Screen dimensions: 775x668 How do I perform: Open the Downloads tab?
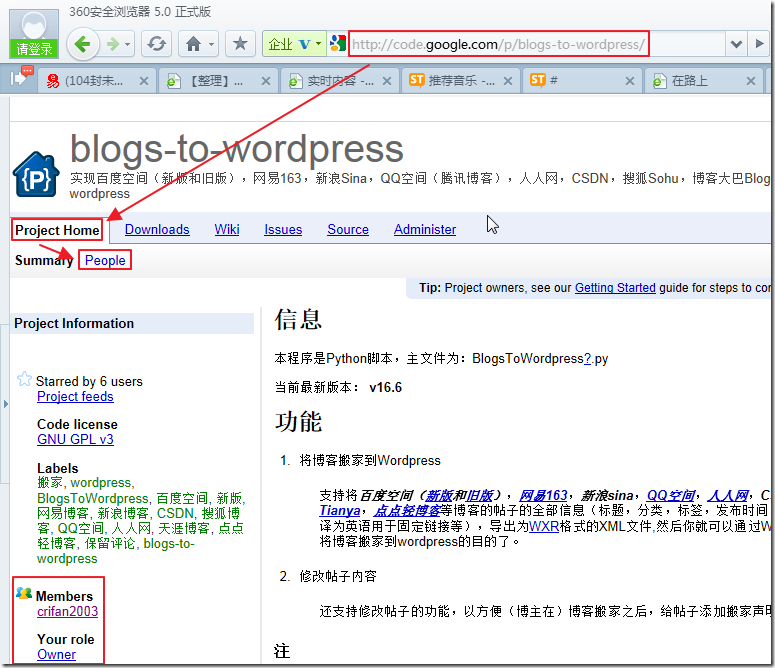point(157,229)
